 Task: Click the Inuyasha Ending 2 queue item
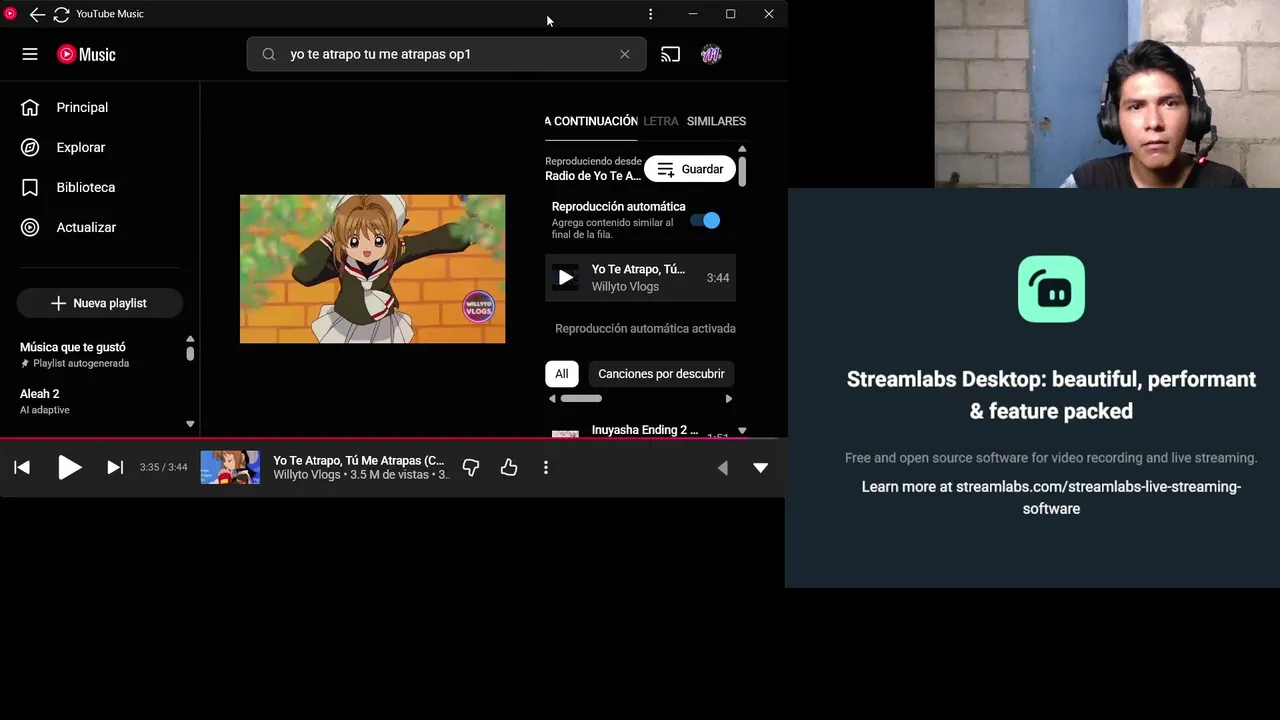[x=640, y=431]
